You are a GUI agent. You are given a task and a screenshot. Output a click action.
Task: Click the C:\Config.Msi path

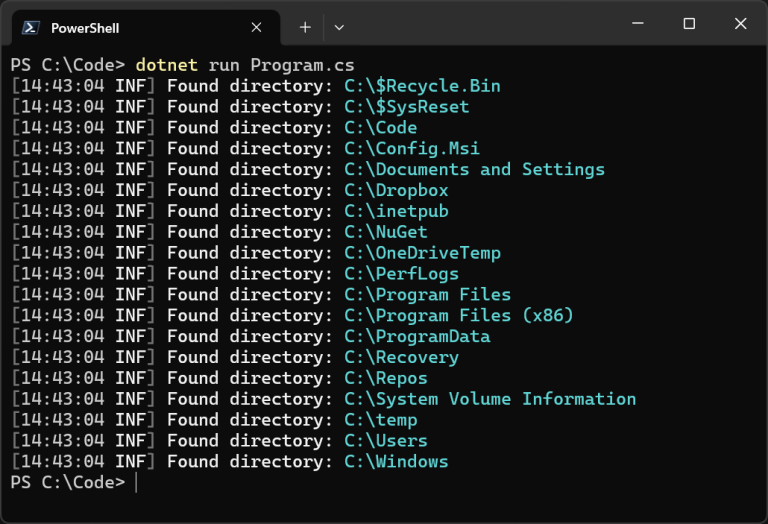tap(412, 149)
